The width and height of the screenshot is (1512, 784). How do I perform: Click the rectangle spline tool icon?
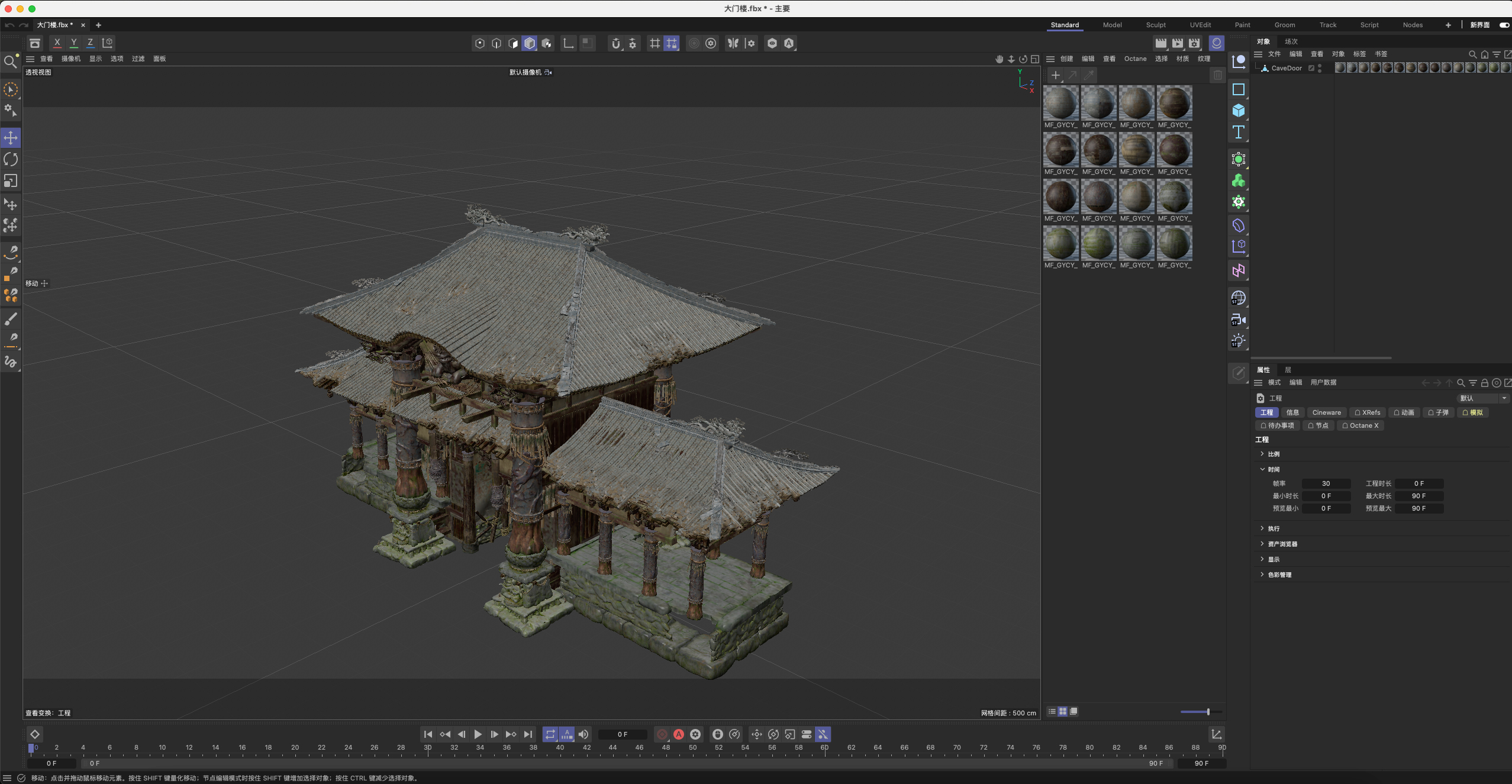pyautogui.click(x=1239, y=89)
